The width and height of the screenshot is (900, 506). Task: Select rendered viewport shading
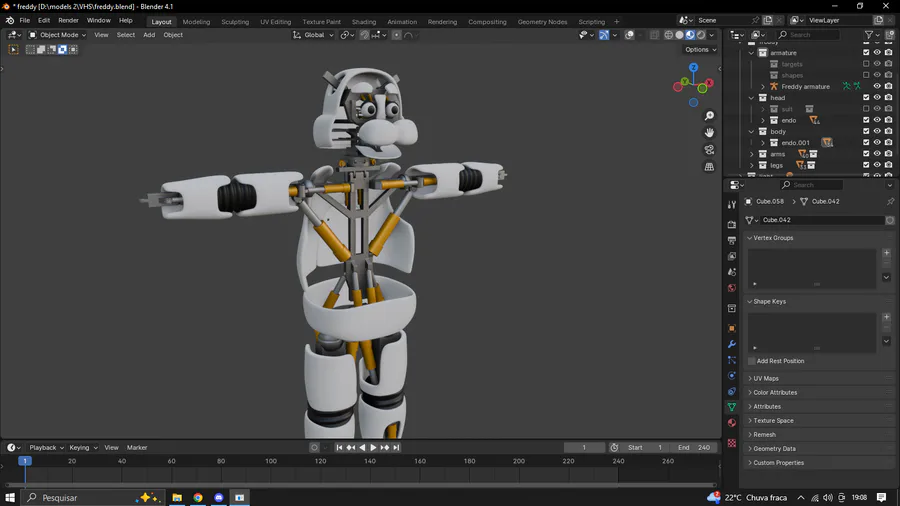[701, 35]
